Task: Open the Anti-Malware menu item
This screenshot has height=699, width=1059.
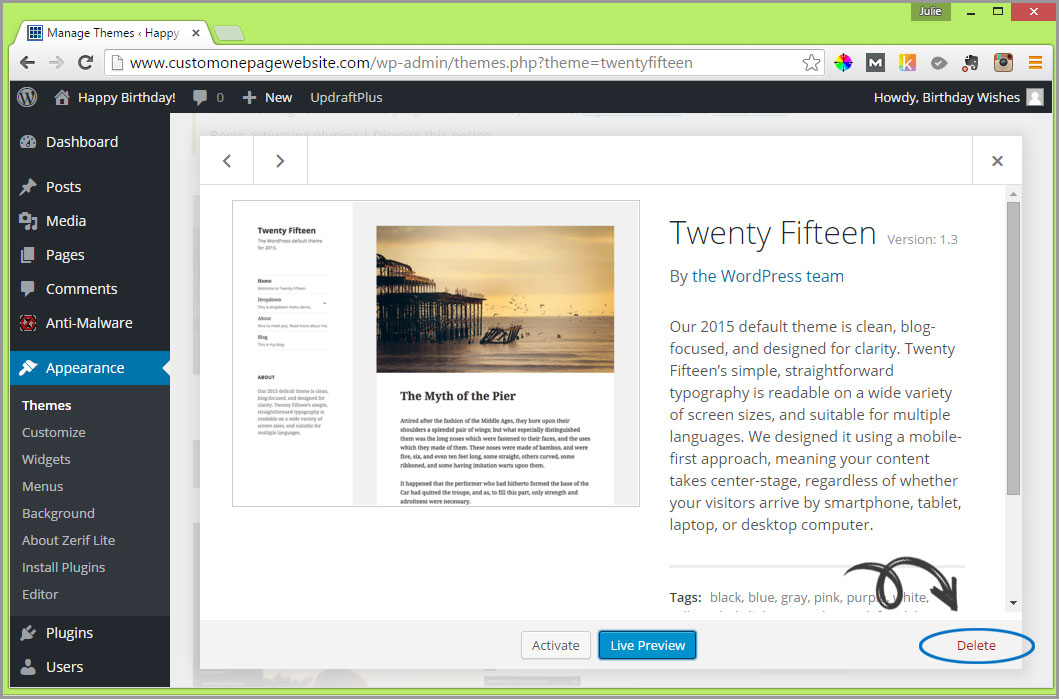Action: tap(90, 323)
